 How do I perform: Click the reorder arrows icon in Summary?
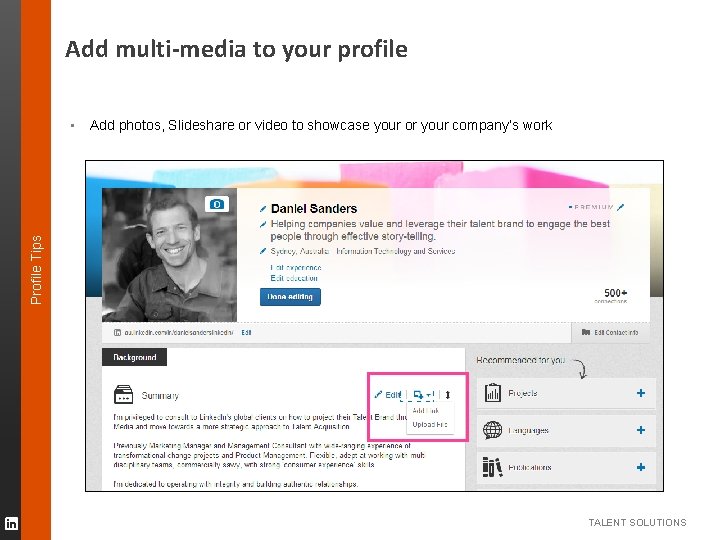click(449, 395)
